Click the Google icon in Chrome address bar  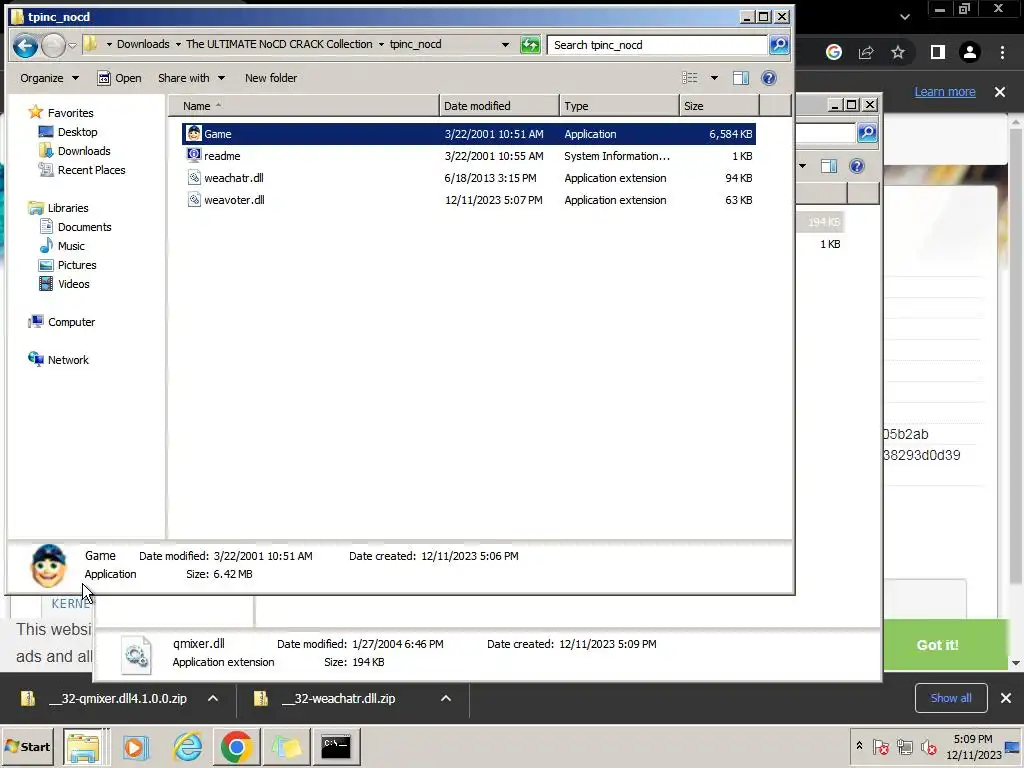834,52
